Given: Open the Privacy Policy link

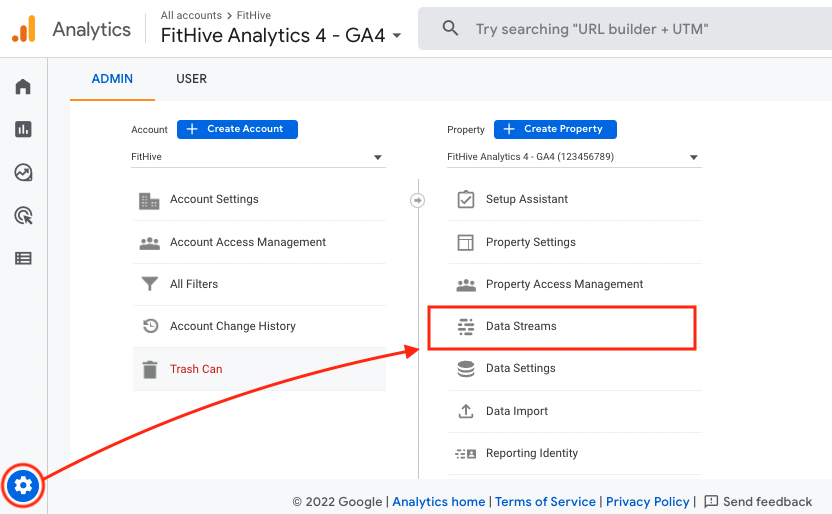Looking at the screenshot, I should coord(647,501).
